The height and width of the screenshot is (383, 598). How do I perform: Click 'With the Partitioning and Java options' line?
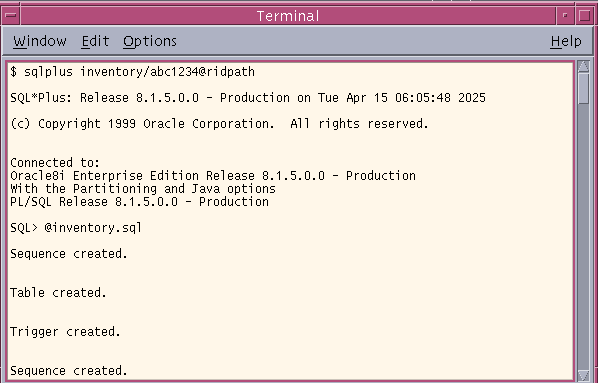143,189
